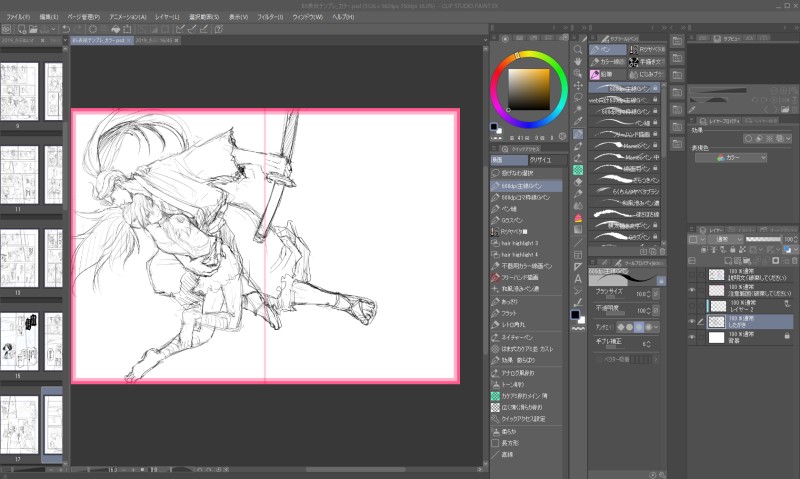Image resolution: width=800 pixels, height=479 pixels.
Task: Select the magnifier Zoom tool
Action: tap(578, 48)
